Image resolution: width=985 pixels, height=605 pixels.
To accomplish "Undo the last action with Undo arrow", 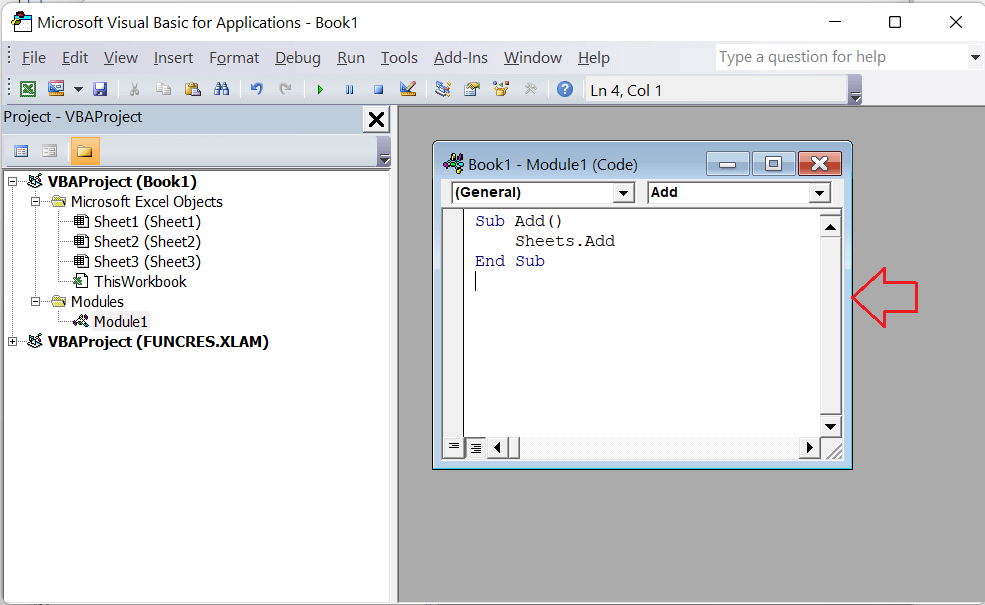I will click(256, 89).
